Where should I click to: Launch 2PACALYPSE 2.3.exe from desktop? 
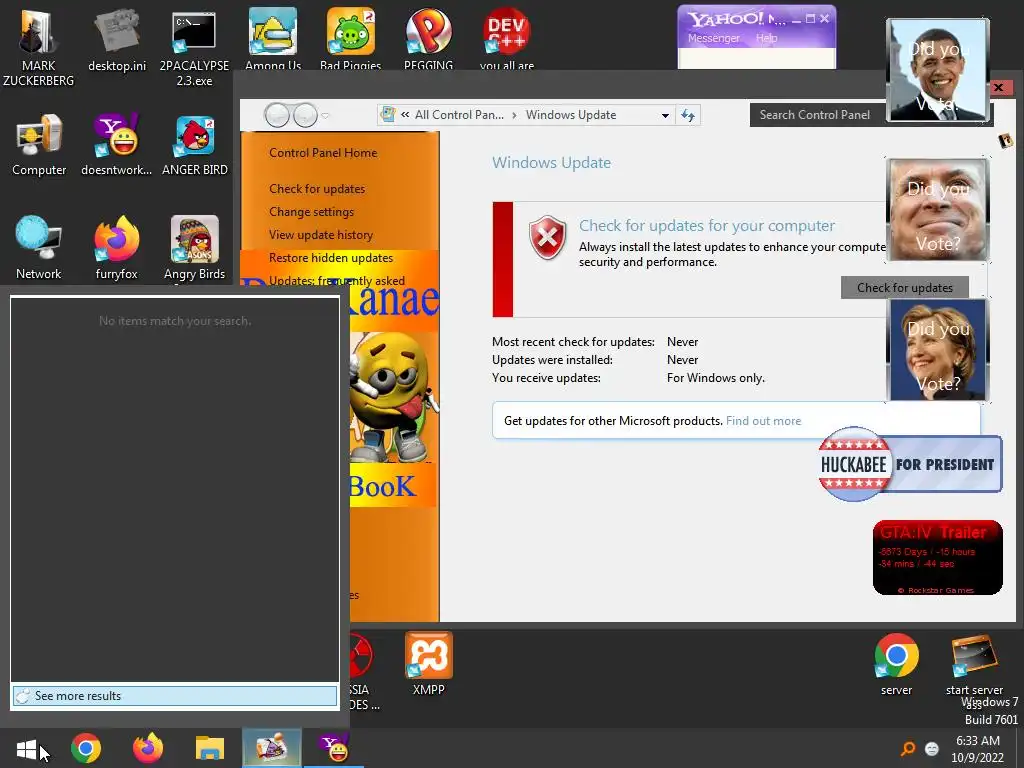point(194,46)
